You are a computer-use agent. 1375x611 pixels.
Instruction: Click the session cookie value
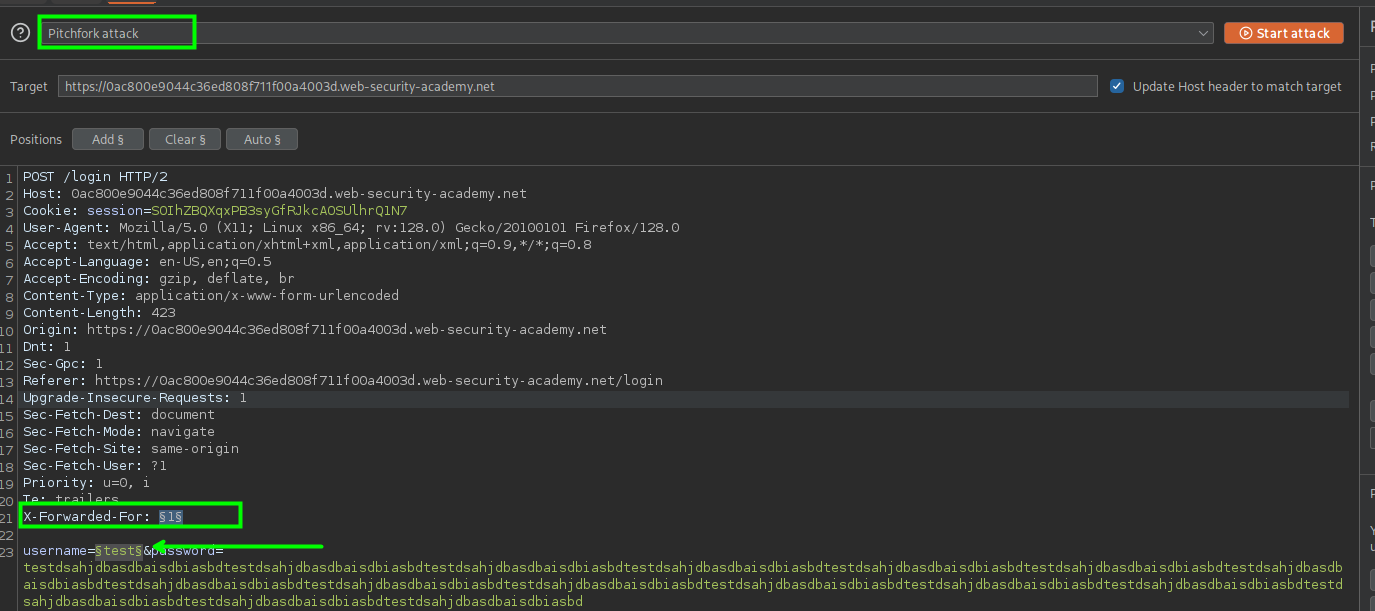[x=279, y=211]
